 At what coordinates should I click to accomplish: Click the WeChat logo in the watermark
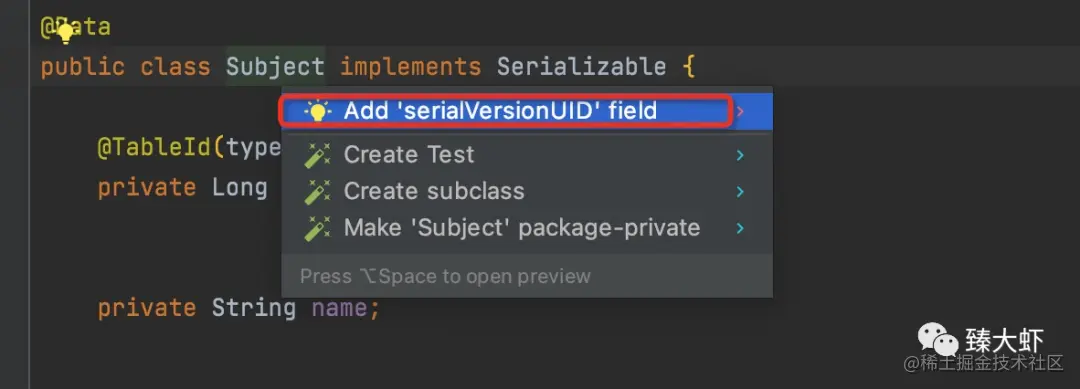click(936, 339)
